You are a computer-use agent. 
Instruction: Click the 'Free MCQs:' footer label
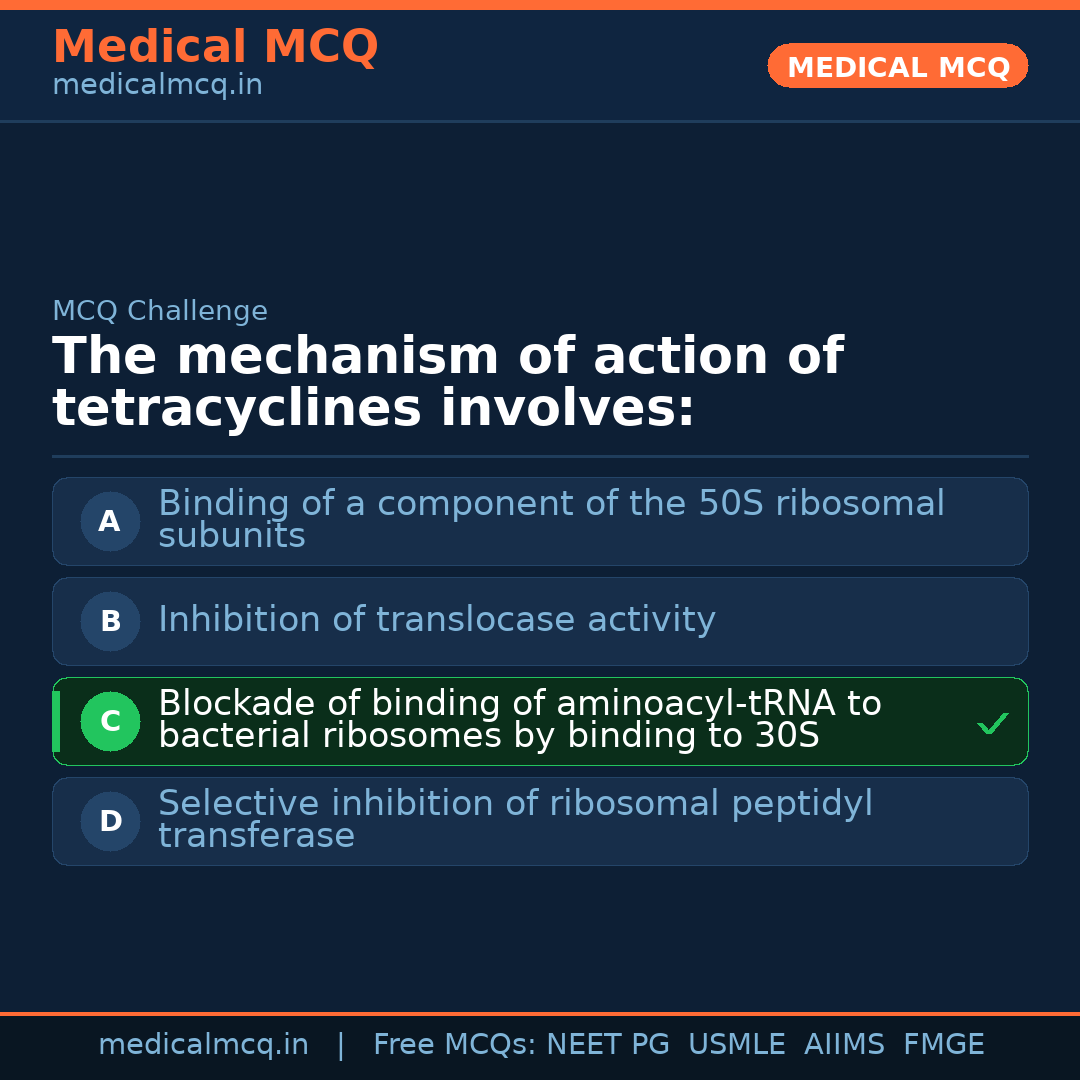click(x=455, y=1045)
